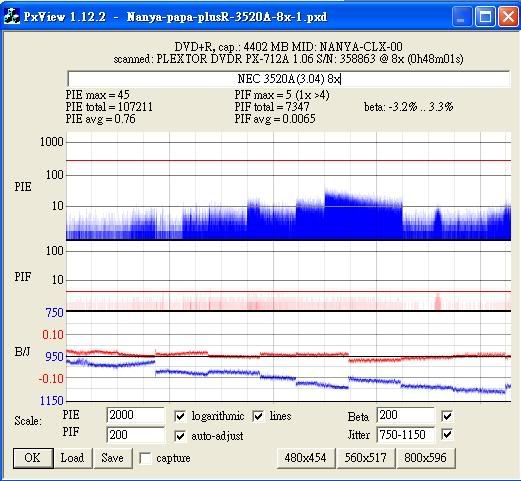
Task: Click the 'PIF max = 5 (1x >4)' text
Action: [x=282, y=95]
